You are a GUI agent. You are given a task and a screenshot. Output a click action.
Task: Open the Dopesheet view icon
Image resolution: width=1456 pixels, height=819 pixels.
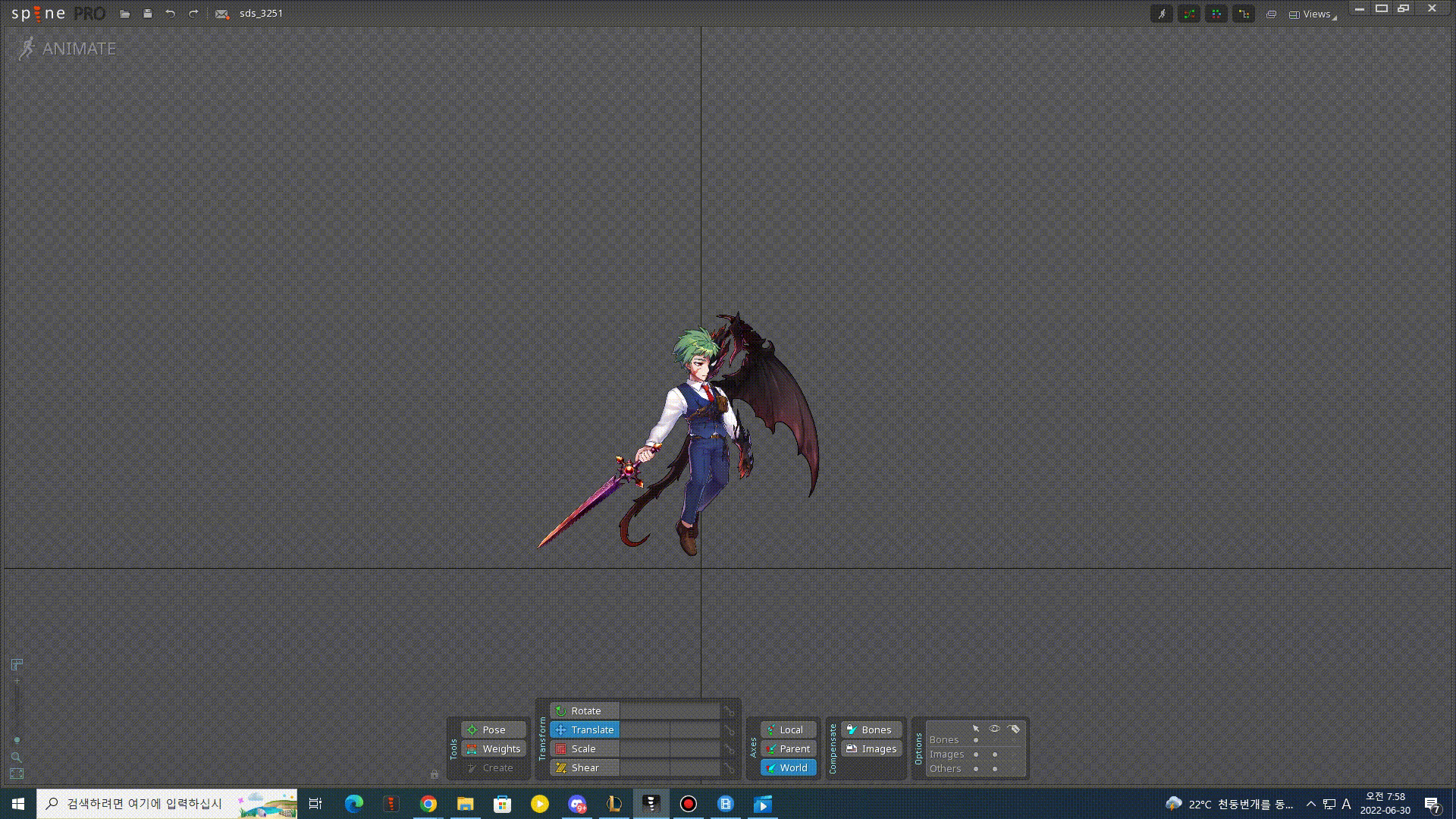point(1216,14)
